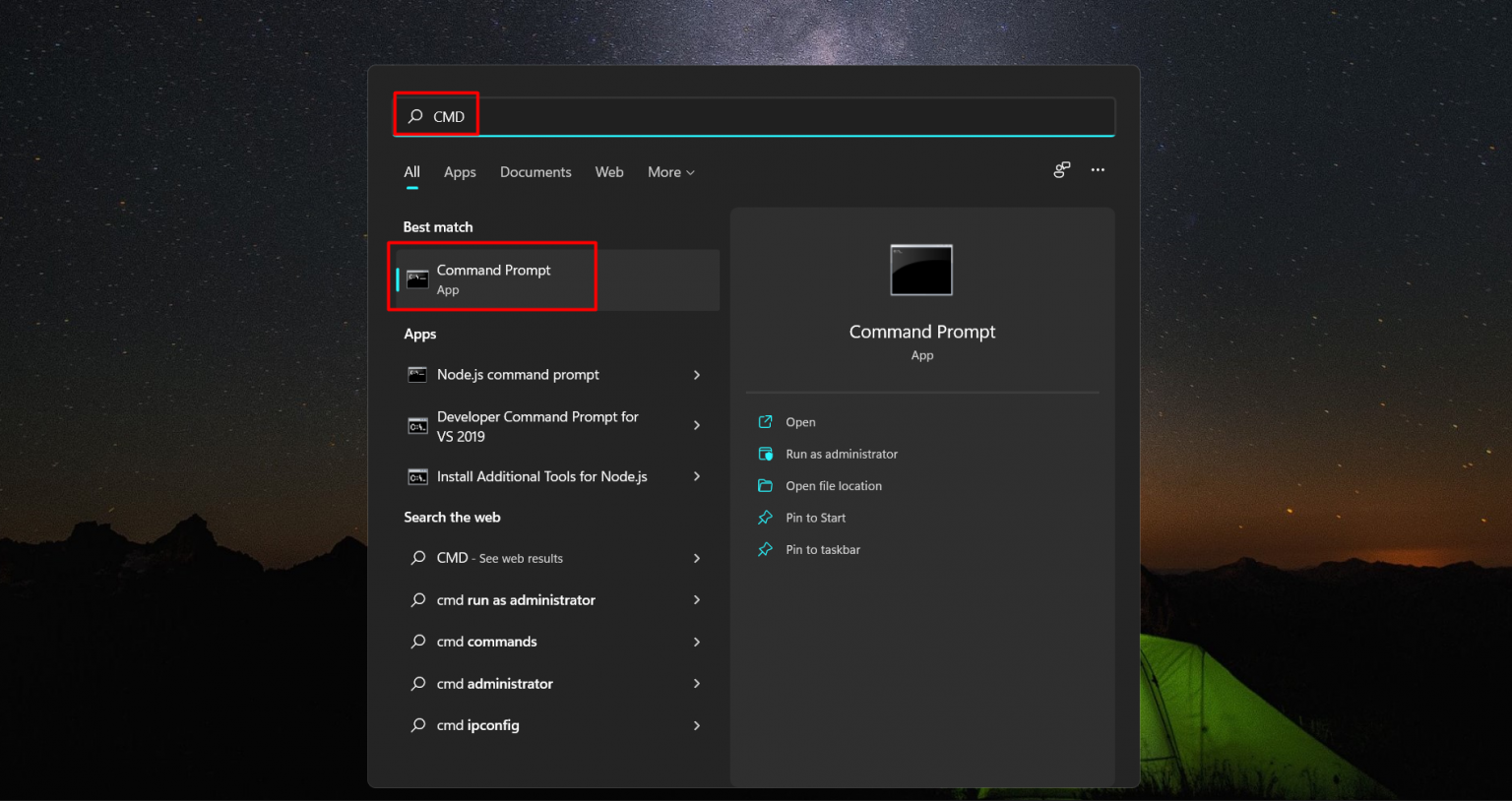
Task: Click search icon beside CMD web results
Action: click(418, 558)
